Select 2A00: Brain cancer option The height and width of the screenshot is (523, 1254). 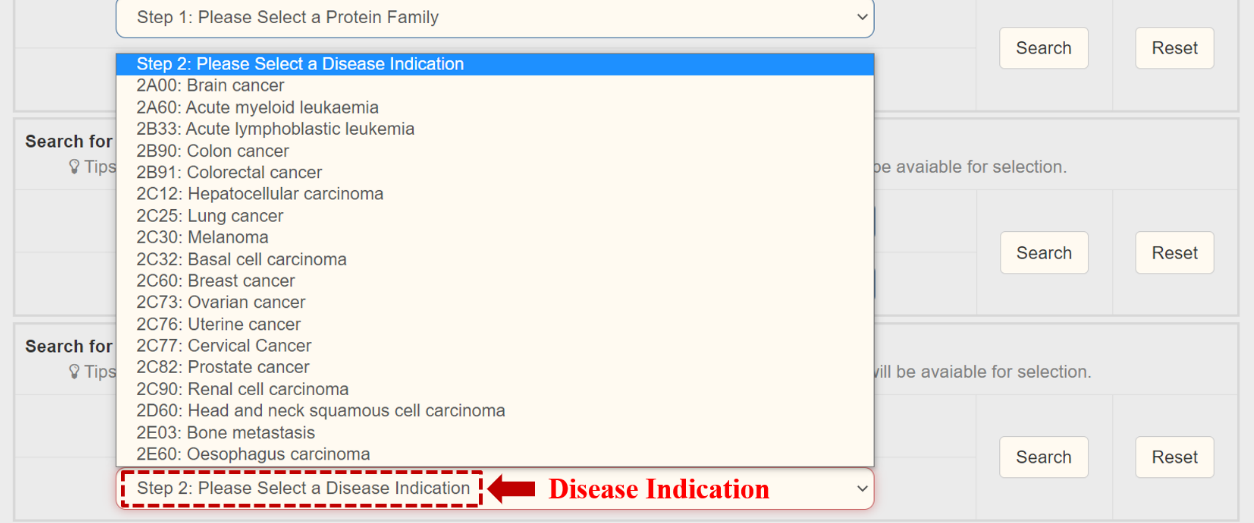[211, 86]
